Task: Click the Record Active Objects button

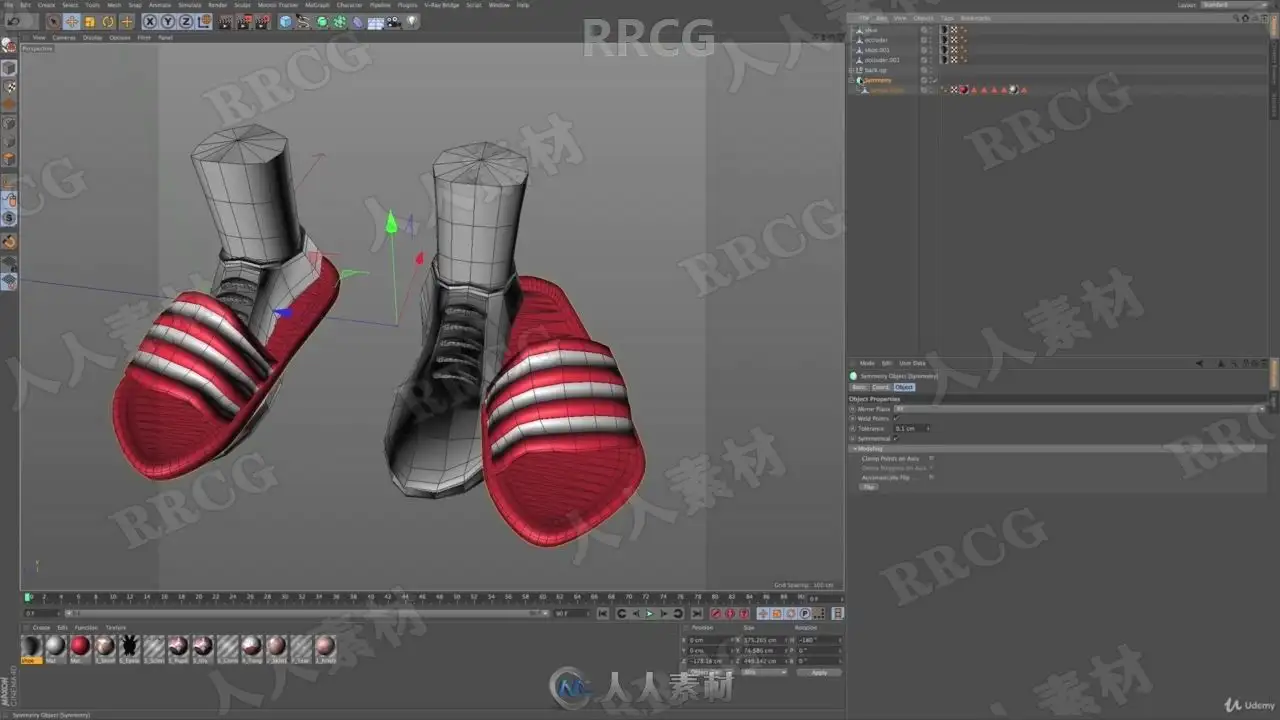Action: point(716,614)
